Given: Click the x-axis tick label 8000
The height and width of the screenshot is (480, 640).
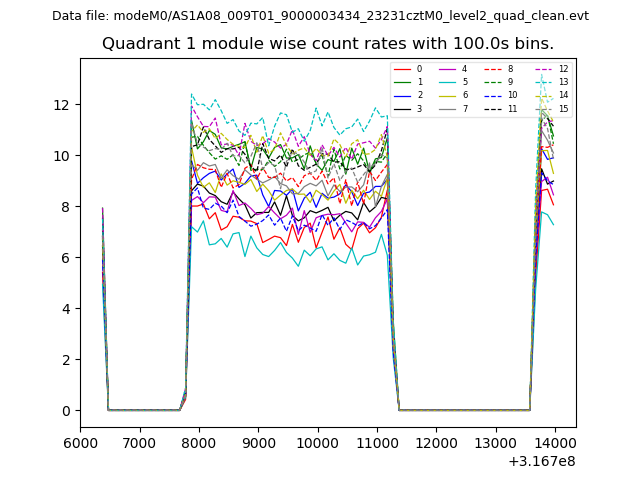Looking at the screenshot, I should [x=199, y=442].
